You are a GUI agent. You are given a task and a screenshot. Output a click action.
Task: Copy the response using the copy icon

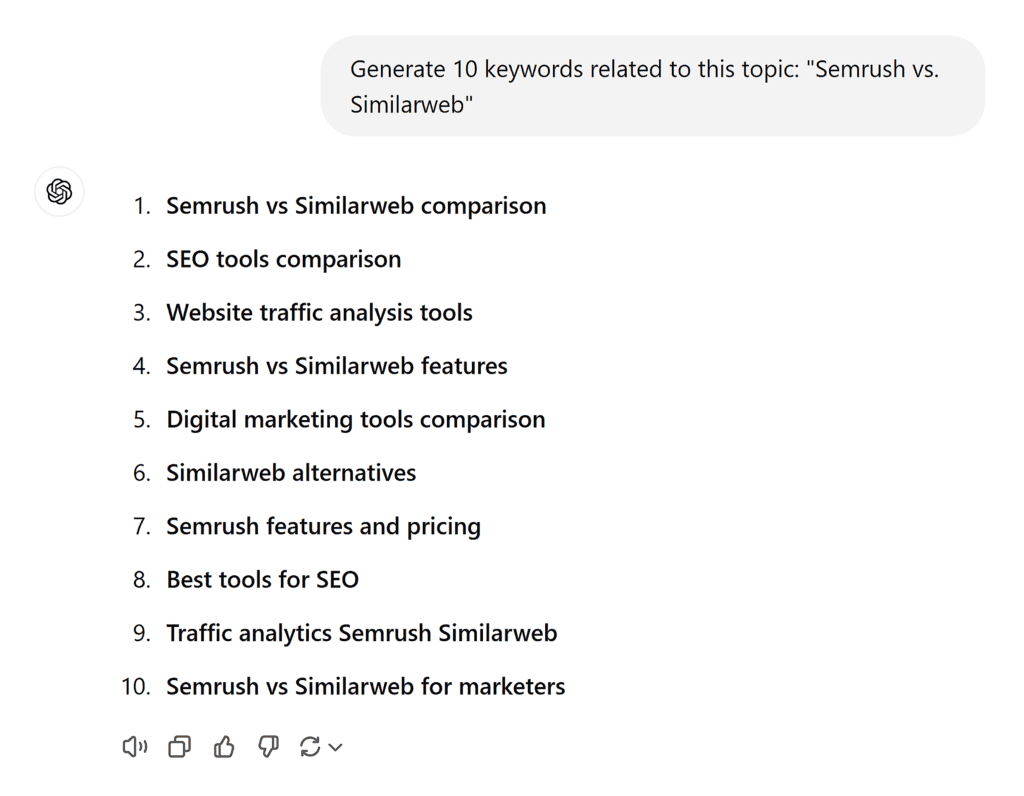pos(180,747)
